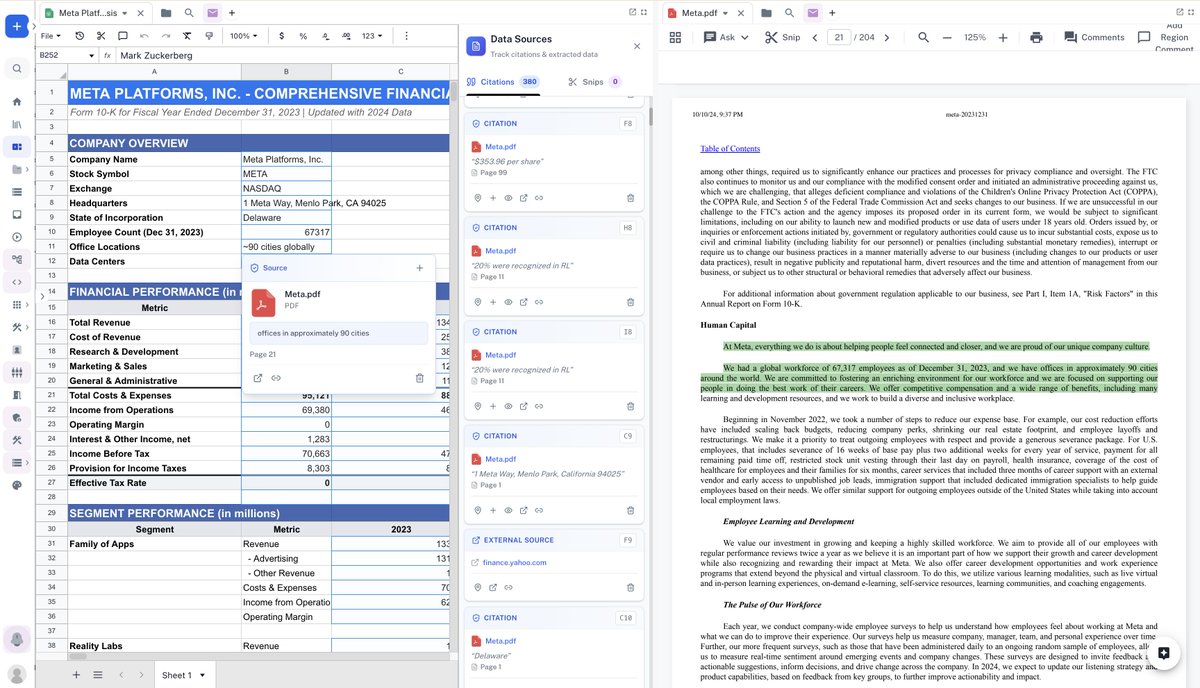Viewport: 1200px width, 688px height.
Task: Open the search icon in the left sidebar
Action: (x=17, y=69)
